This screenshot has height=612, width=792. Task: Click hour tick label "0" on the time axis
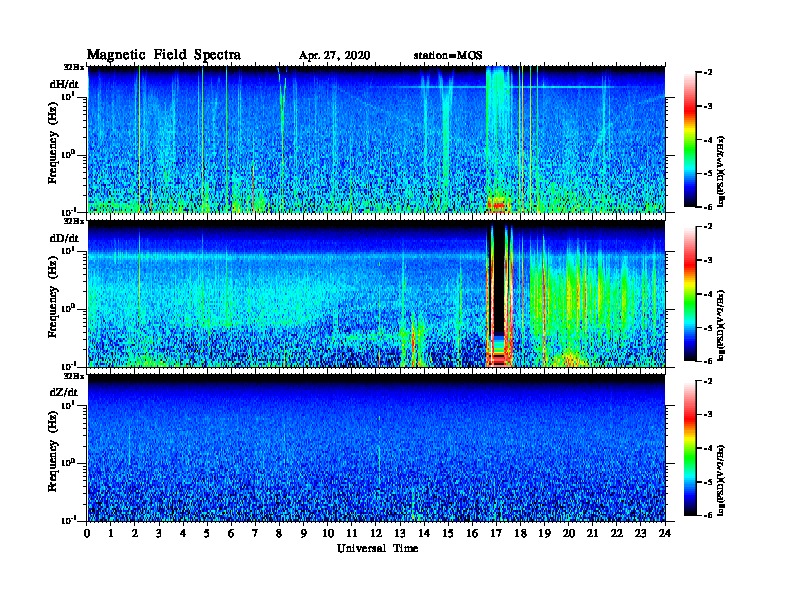(87, 533)
